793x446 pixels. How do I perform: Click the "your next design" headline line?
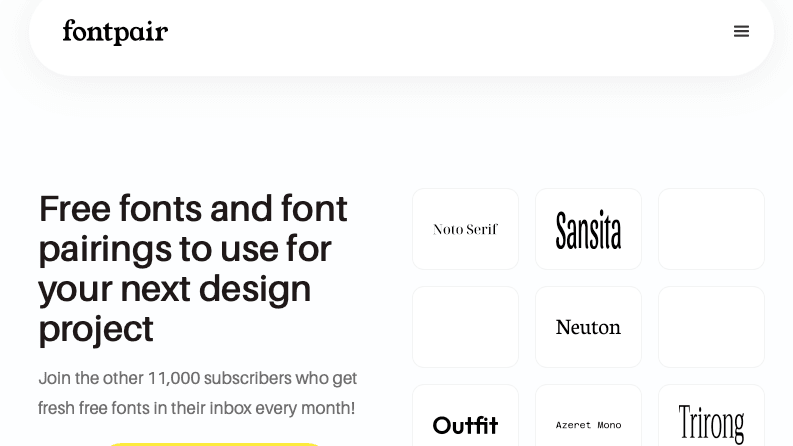(174, 290)
